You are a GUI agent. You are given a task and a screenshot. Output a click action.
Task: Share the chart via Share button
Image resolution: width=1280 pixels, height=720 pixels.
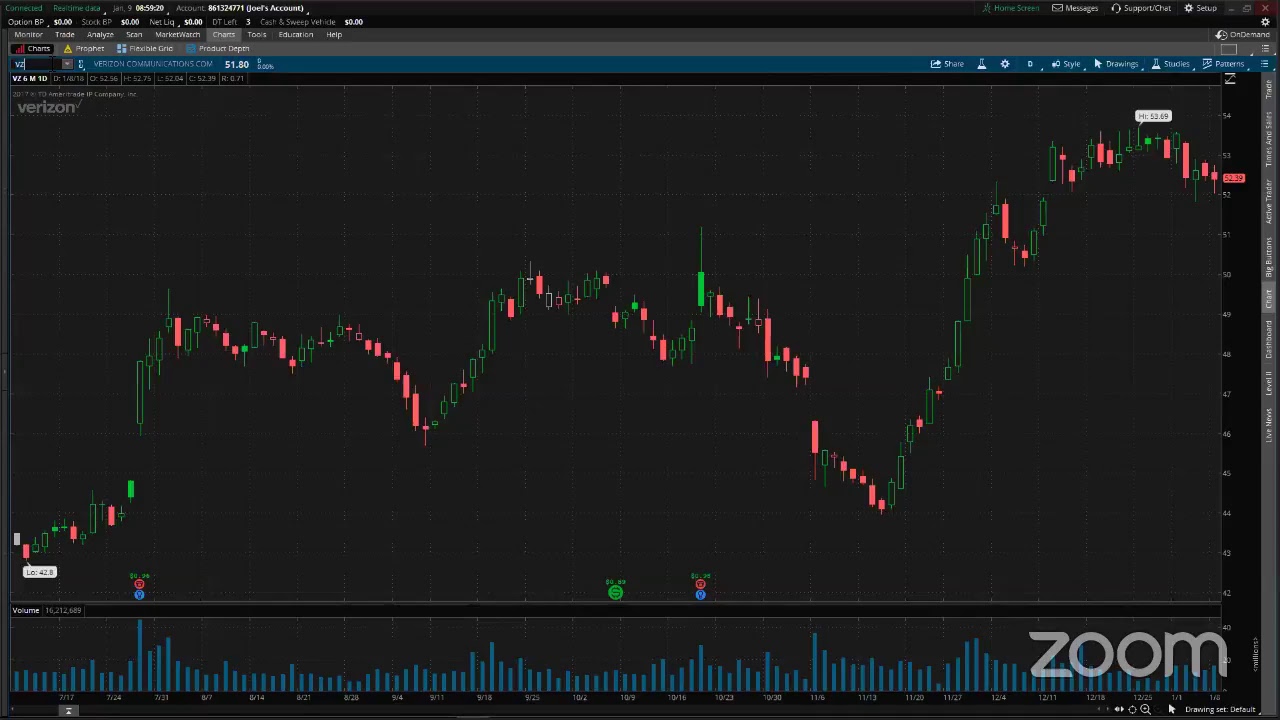[x=947, y=64]
